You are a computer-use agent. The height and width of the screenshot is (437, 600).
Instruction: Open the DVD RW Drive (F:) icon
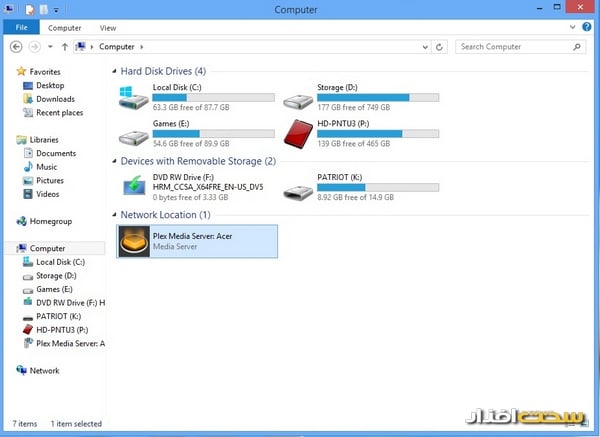(132, 186)
